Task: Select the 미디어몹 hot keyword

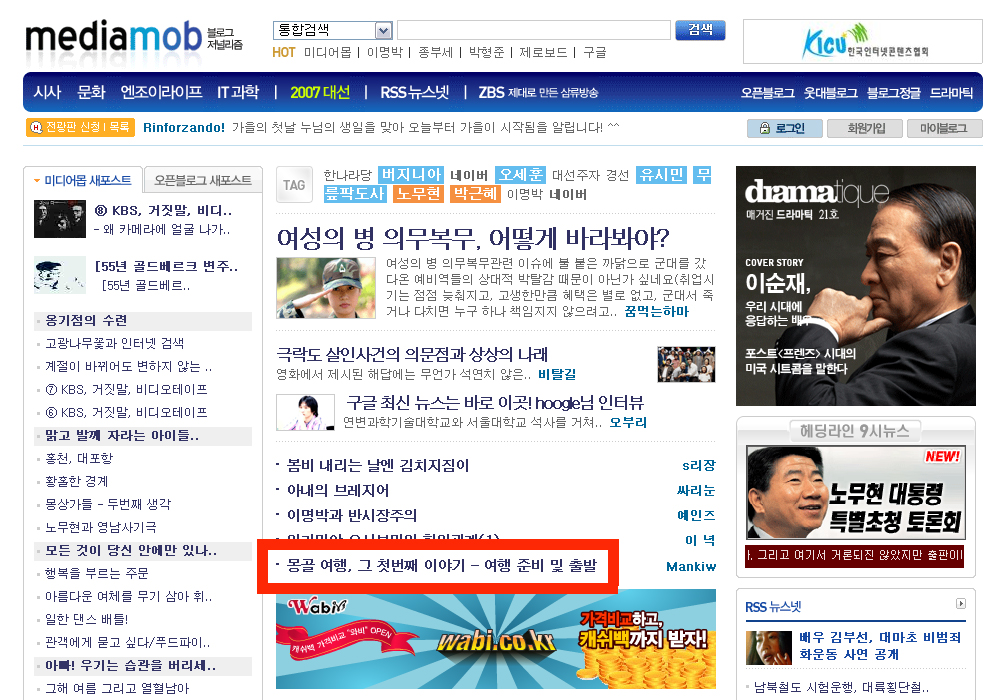Action: (327, 52)
